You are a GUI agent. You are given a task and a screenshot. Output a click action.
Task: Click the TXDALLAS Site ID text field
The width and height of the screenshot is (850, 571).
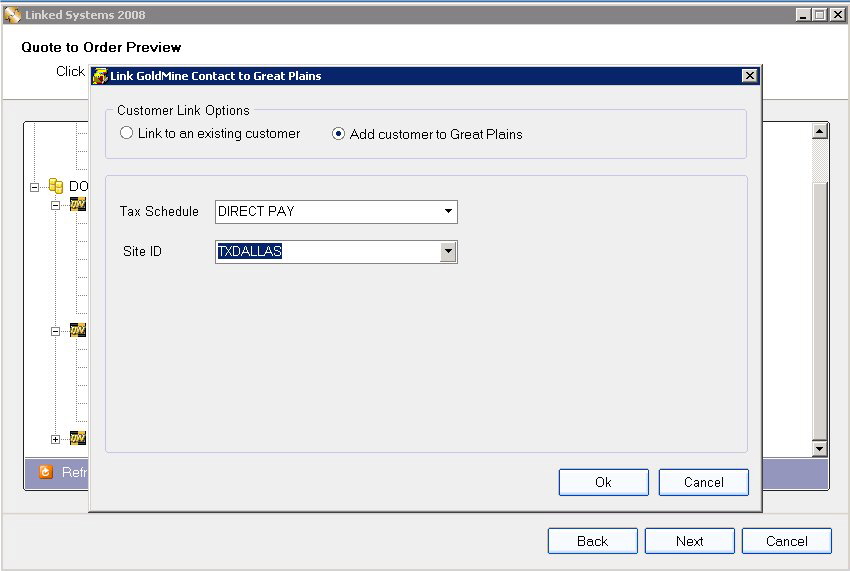click(327, 252)
